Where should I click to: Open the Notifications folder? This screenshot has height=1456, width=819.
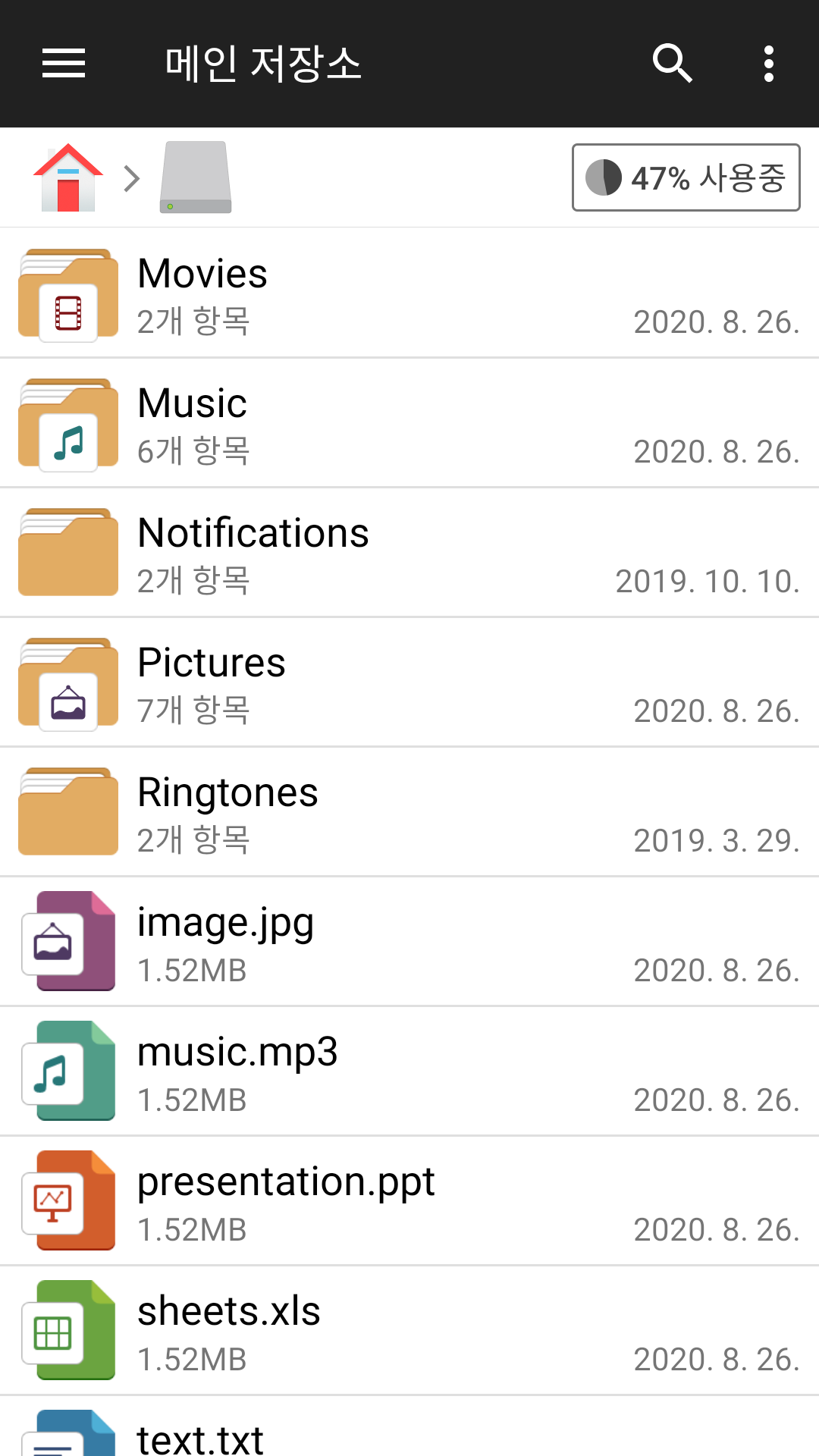pyautogui.click(x=409, y=553)
